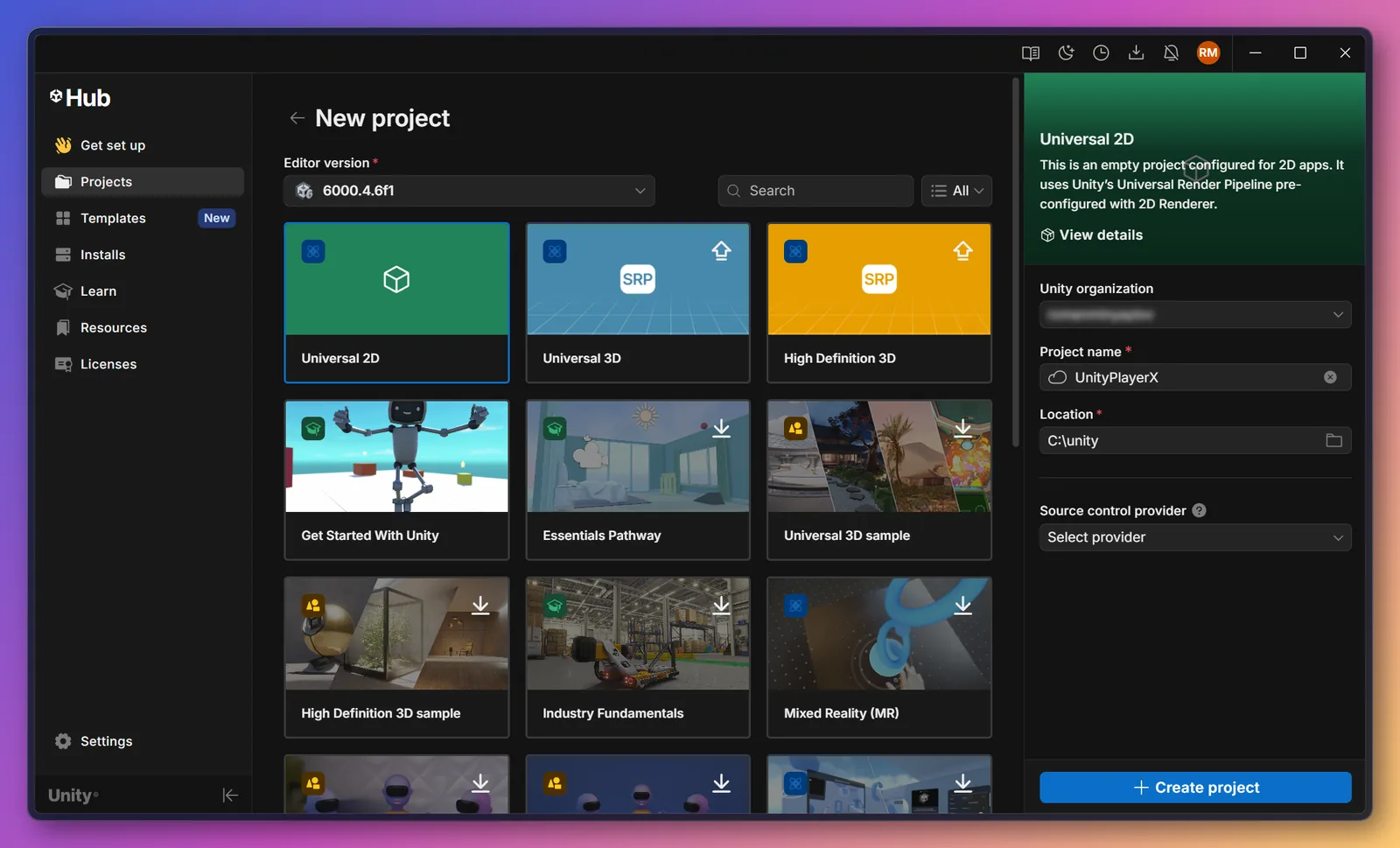Screen dimensions: 1400x848
Task: Click the SRP badge on High Definition 3D
Action: (x=879, y=279)
